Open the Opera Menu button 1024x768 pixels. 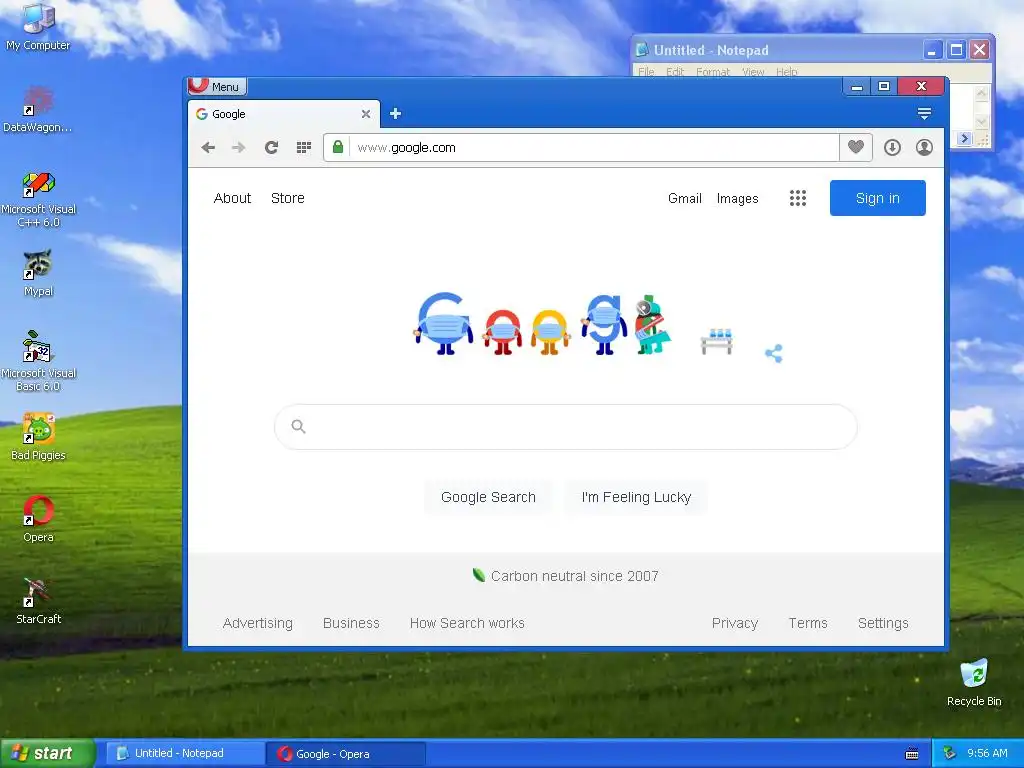[x=217, y=86]
